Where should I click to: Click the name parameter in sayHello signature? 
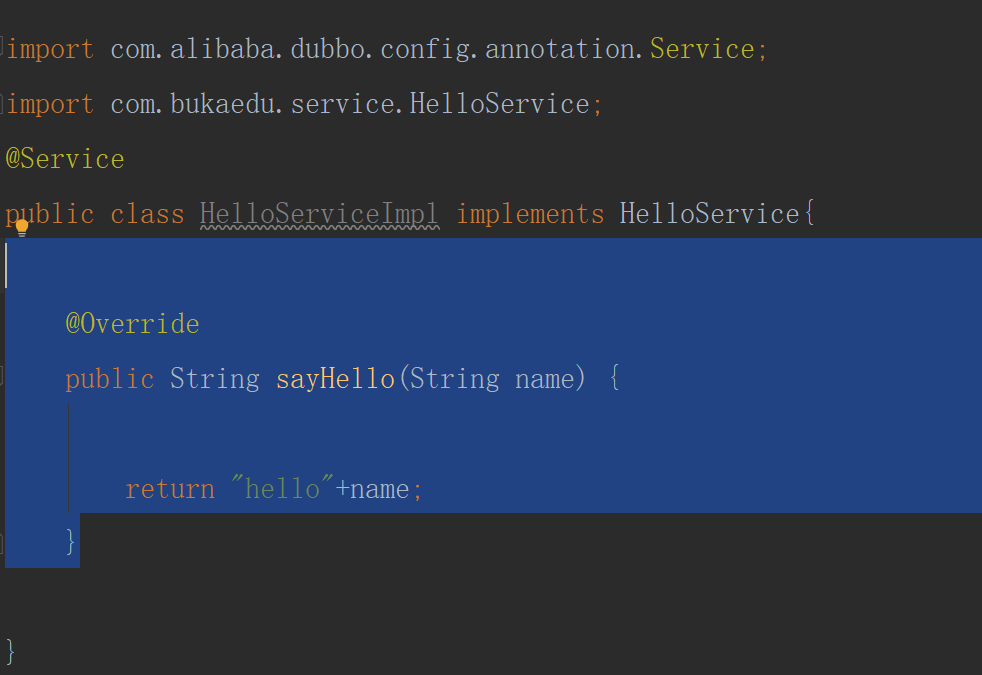(544, 379)
